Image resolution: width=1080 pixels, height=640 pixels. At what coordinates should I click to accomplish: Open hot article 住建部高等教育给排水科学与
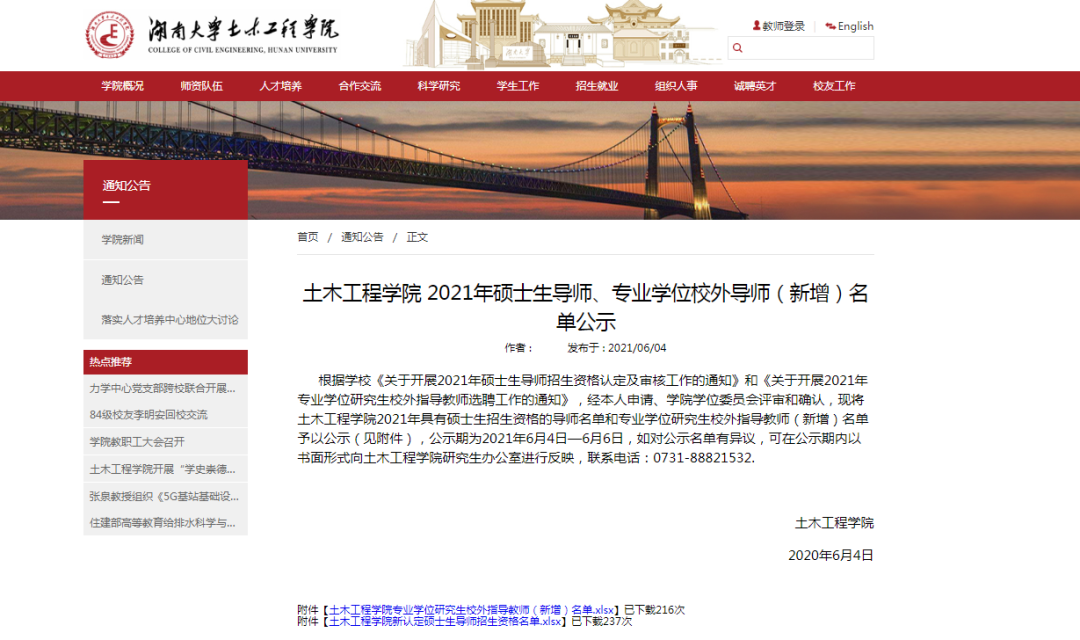pyautogui.click(x=163, y=523)
